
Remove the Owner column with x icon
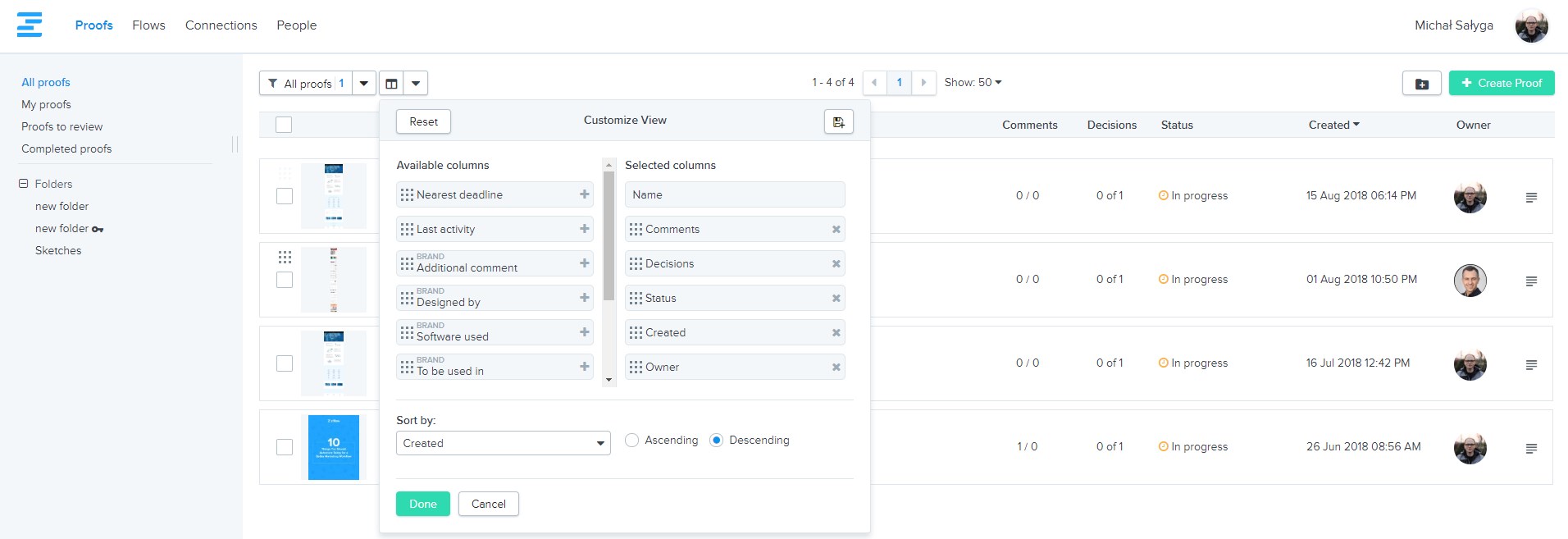[x=836, y=368]
